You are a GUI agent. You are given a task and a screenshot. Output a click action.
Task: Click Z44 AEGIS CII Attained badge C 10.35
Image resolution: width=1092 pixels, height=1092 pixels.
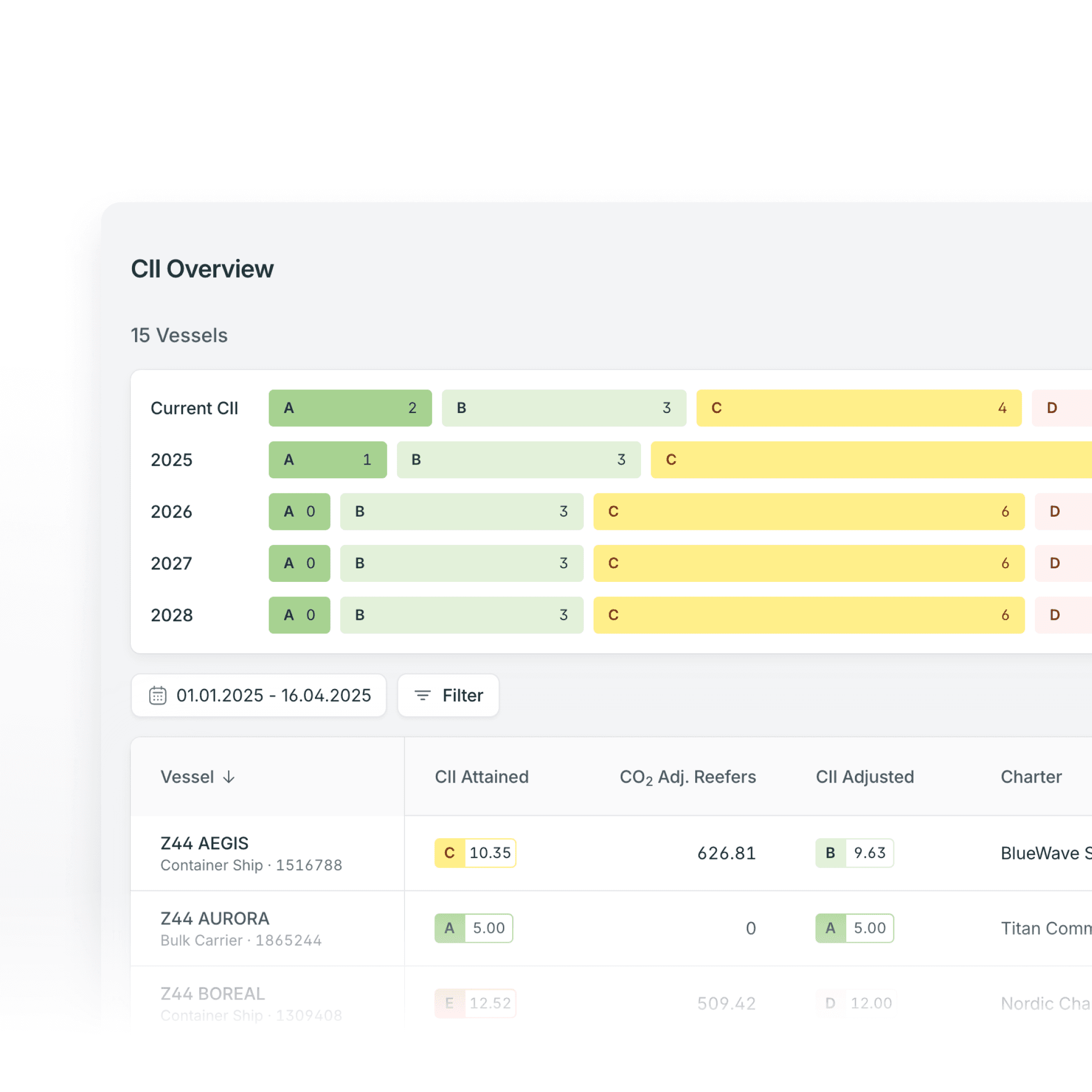click(x=475, y=853)
